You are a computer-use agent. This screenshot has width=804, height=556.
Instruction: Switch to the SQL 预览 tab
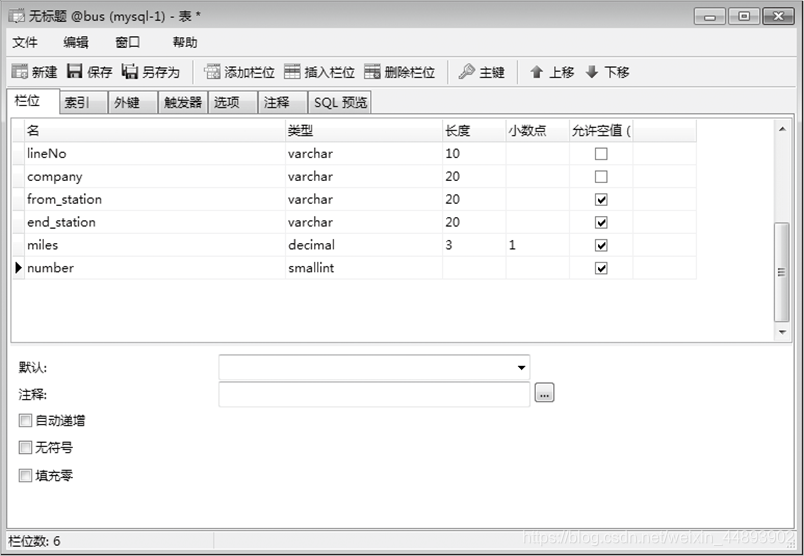[x=339, y=103]
